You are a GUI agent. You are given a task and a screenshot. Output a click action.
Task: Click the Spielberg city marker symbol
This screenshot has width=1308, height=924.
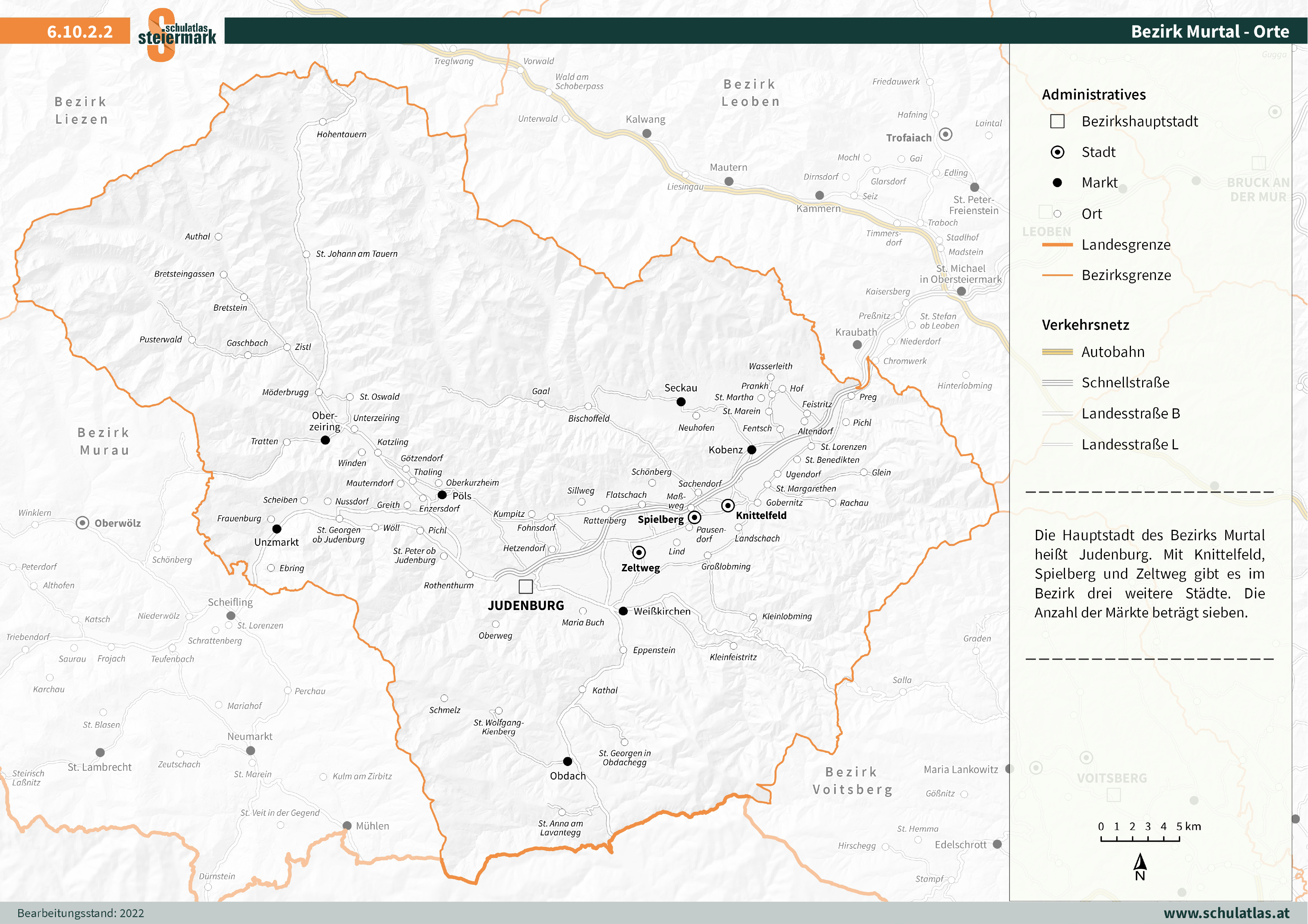click(694, 517)
